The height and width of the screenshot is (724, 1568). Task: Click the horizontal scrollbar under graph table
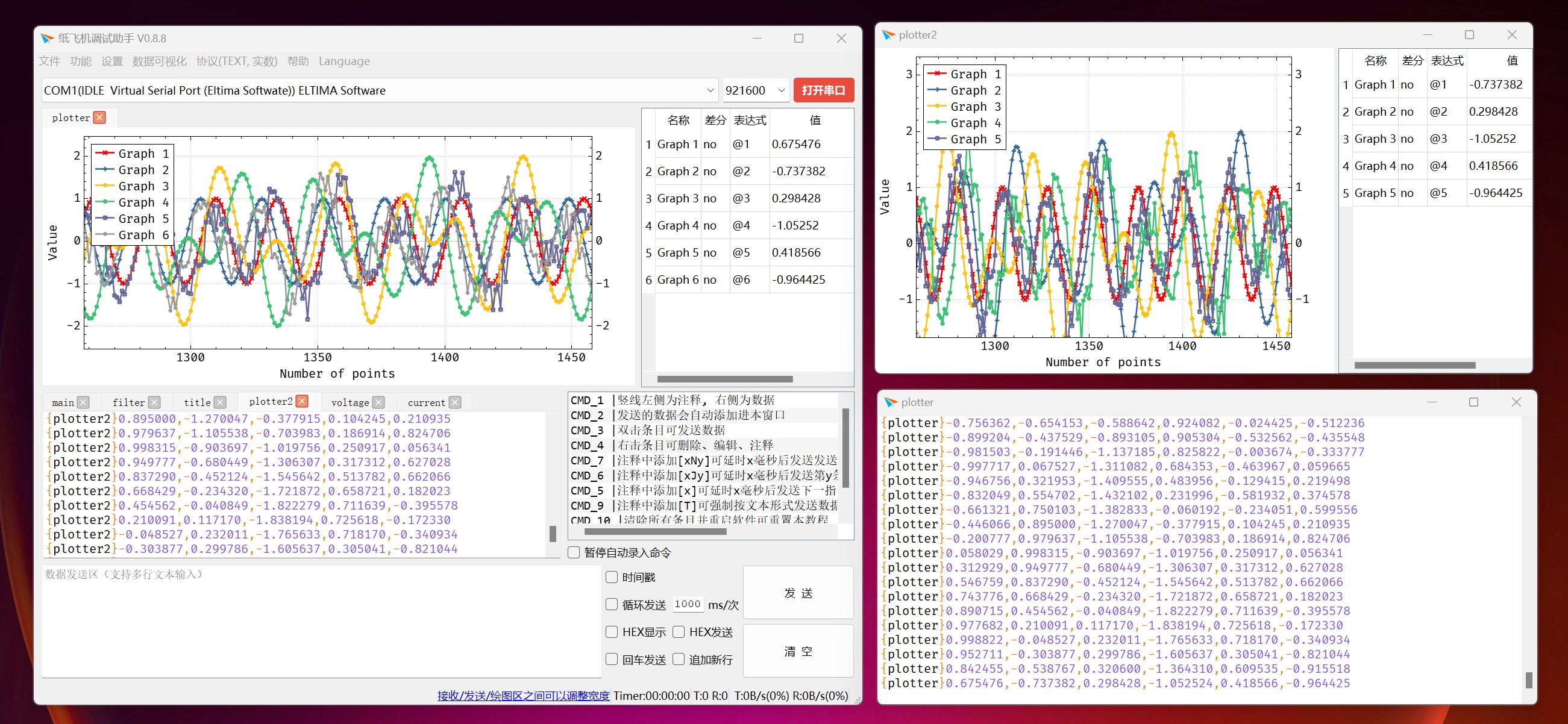(724, 379)
